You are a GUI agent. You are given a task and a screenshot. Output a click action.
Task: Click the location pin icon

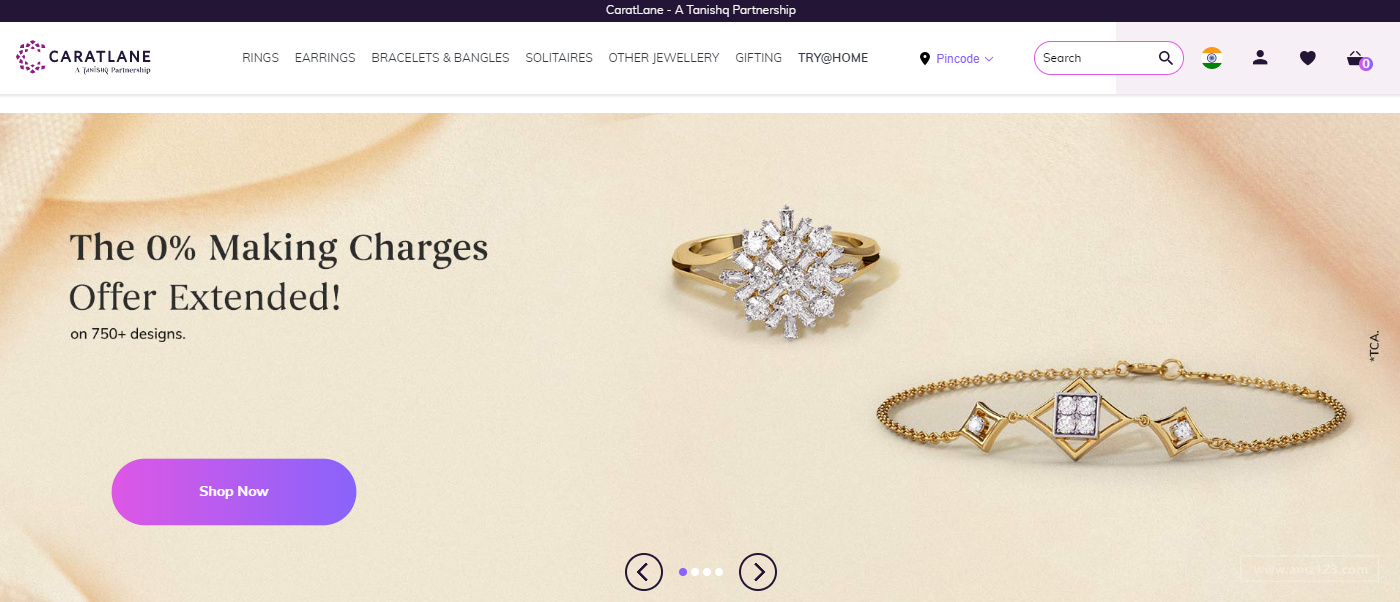point(925,59)
